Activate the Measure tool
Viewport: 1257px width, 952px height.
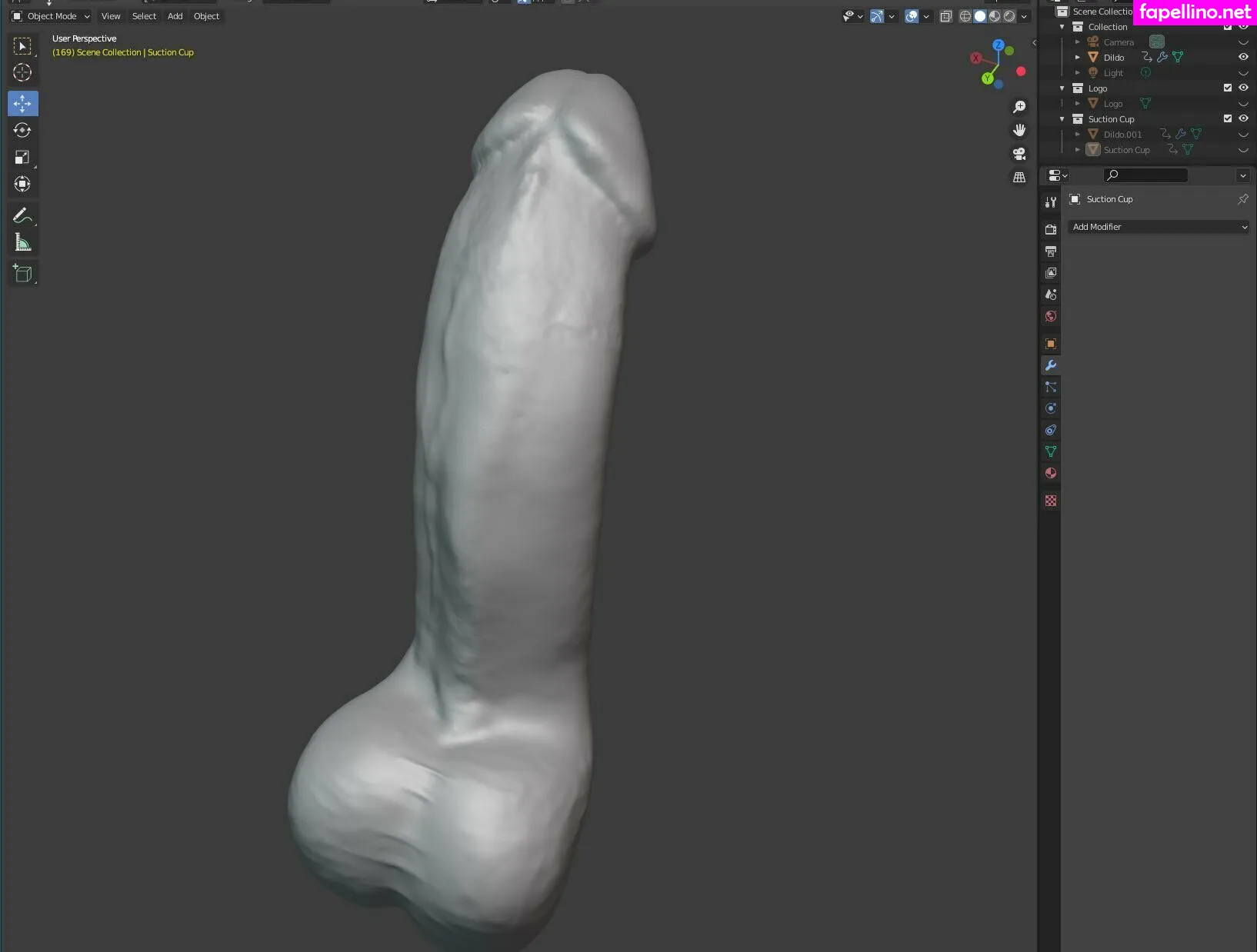[x=22, y=241]
